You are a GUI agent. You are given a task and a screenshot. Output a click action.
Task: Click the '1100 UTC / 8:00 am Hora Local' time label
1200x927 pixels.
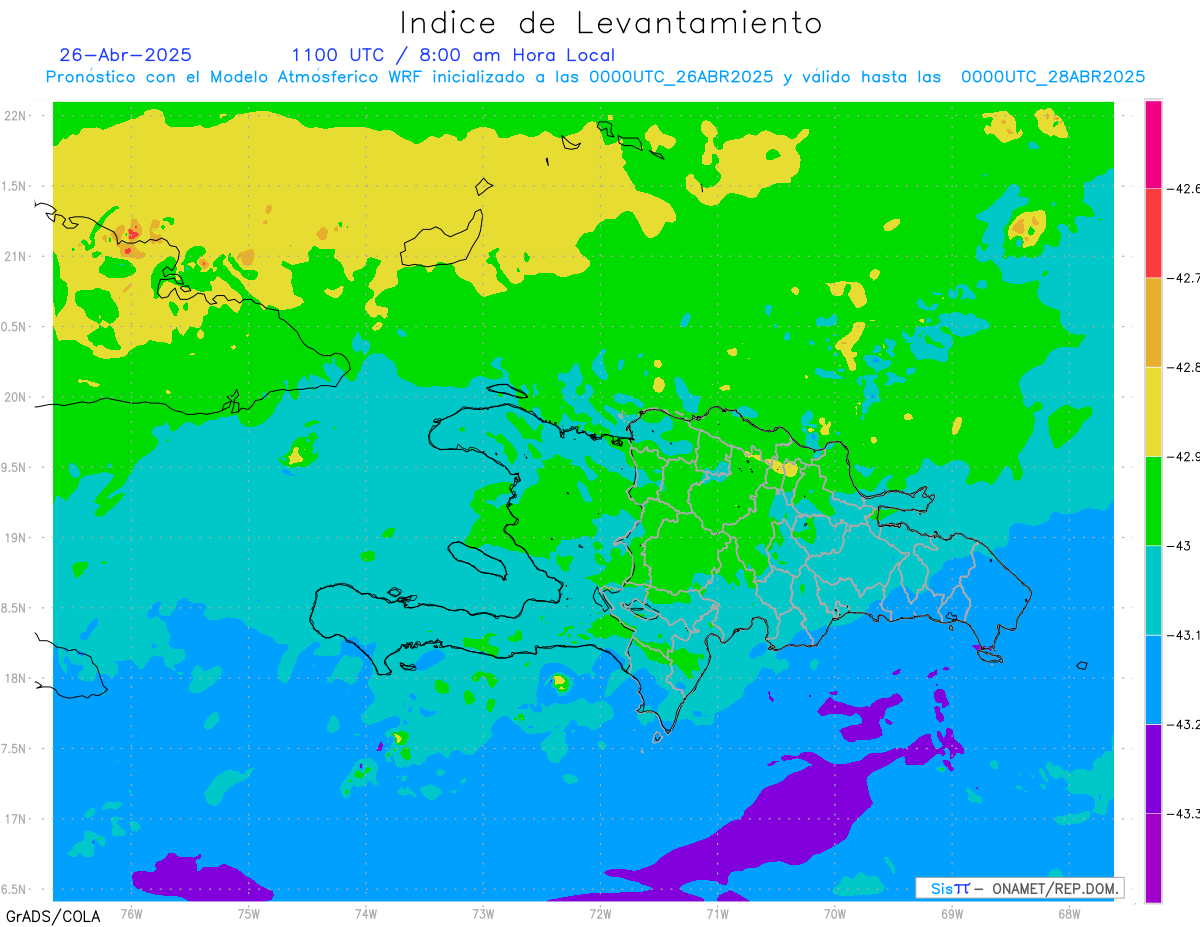(x=453, y=55)
